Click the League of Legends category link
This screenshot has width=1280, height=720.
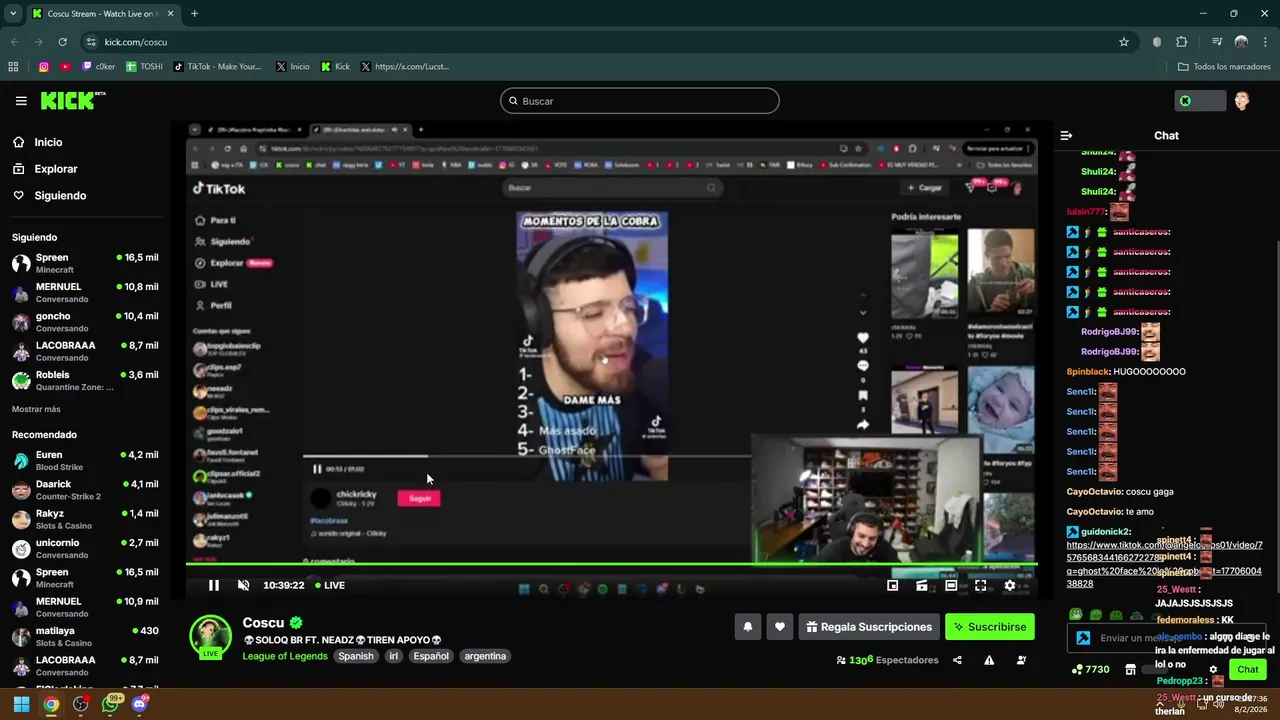[284, 656]
